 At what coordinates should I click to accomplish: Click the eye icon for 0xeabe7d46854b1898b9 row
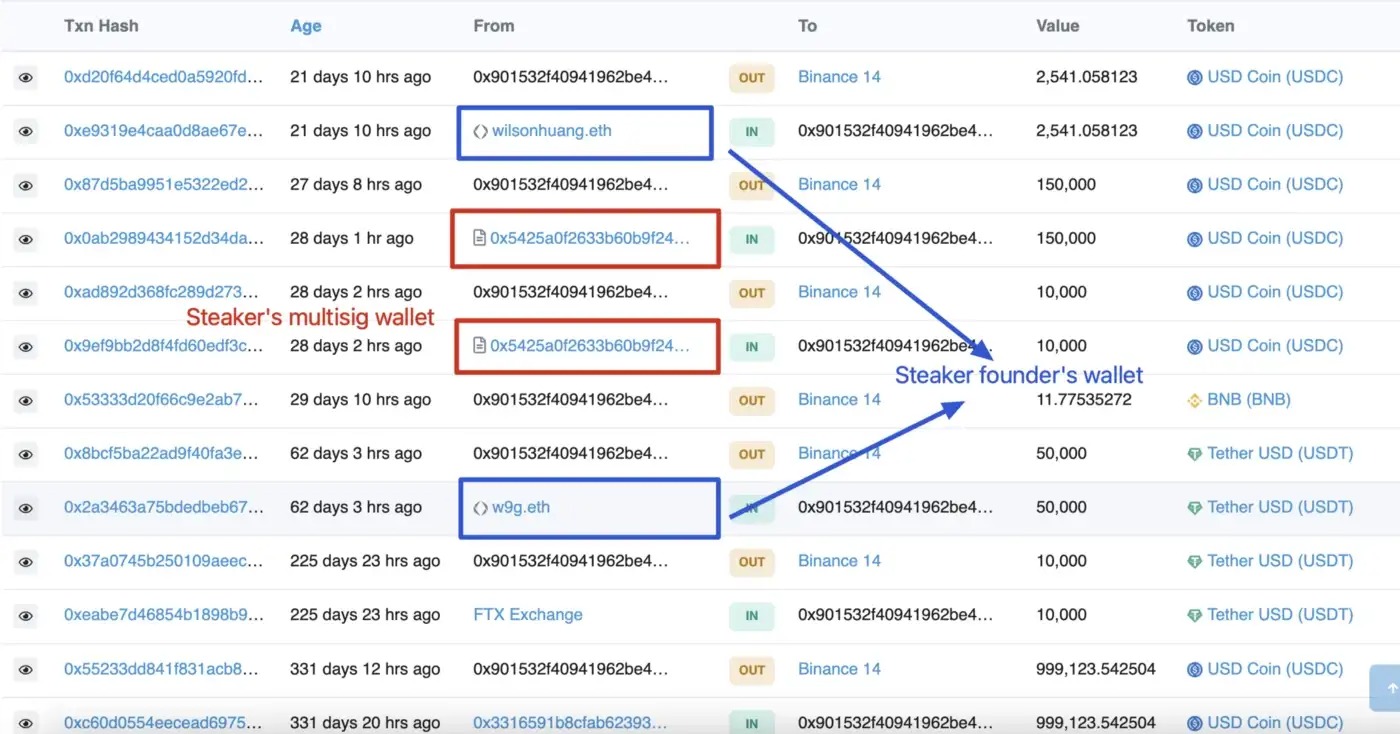point(26,616)
